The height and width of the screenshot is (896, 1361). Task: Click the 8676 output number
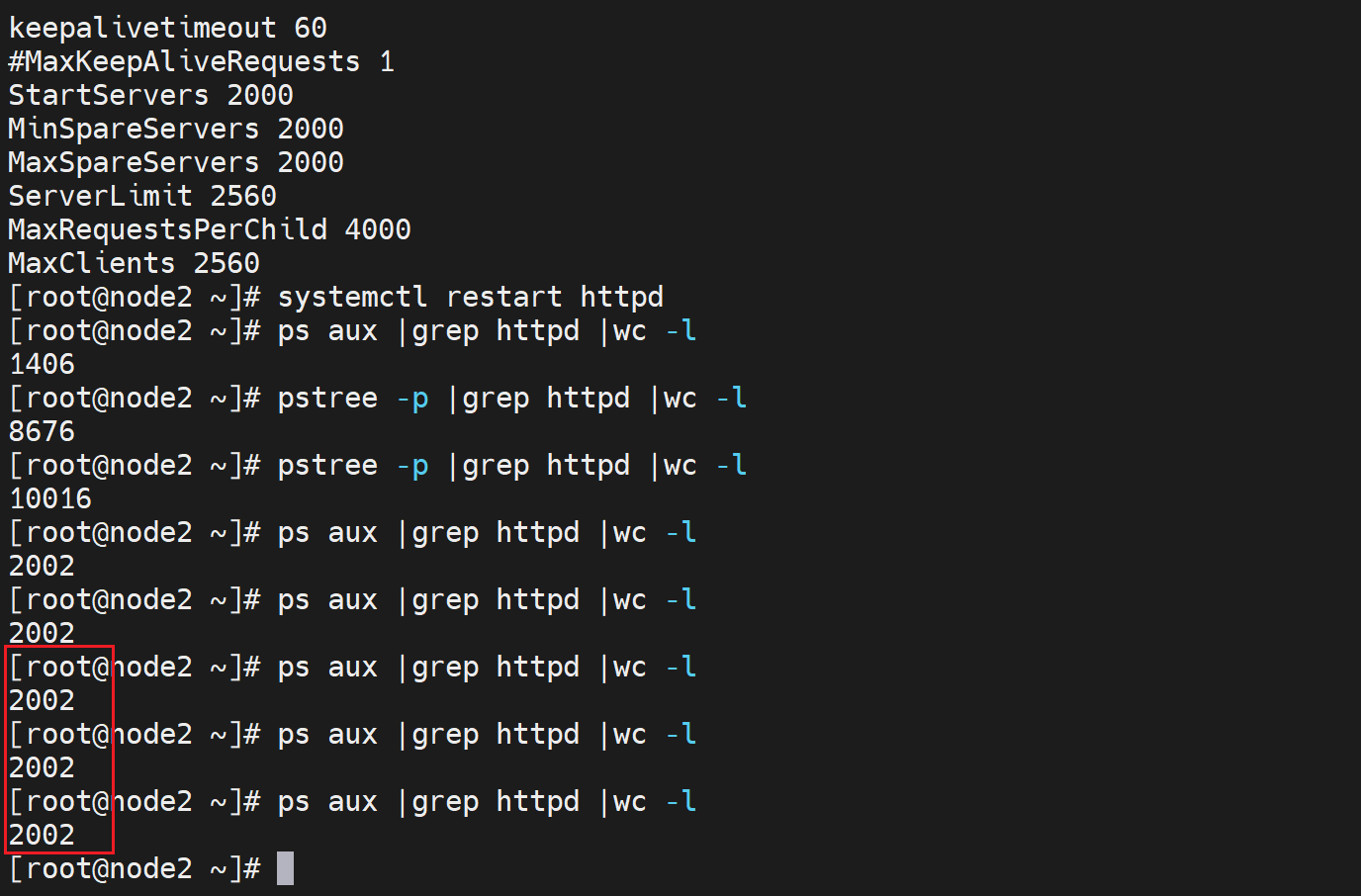click(x=42, y=431)
